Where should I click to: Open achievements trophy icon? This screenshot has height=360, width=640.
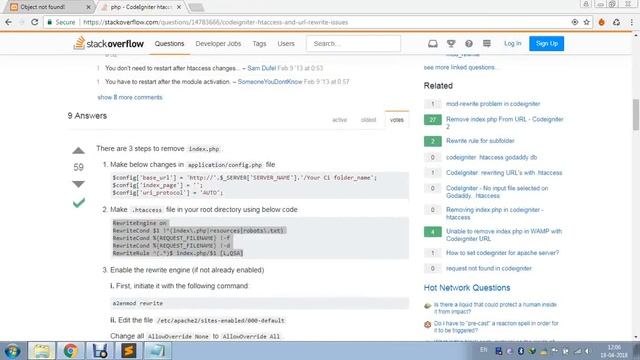(x=451, y=43)
